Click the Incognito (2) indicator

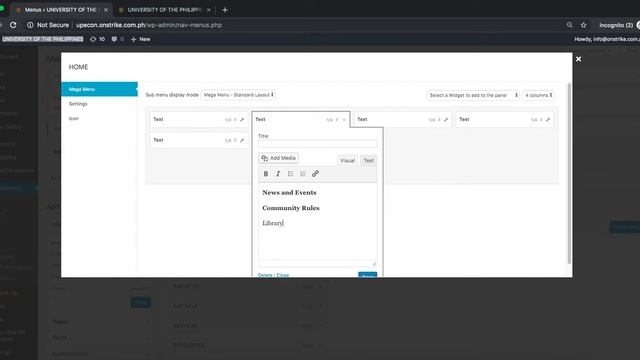[x=616, y=25]
